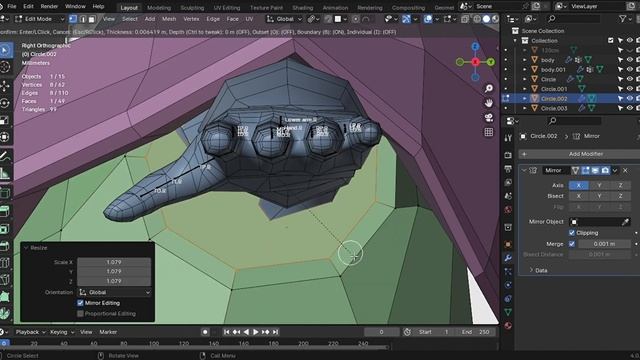Open the Material properties tab
640x360 pixels.
[x=508, y=326]
